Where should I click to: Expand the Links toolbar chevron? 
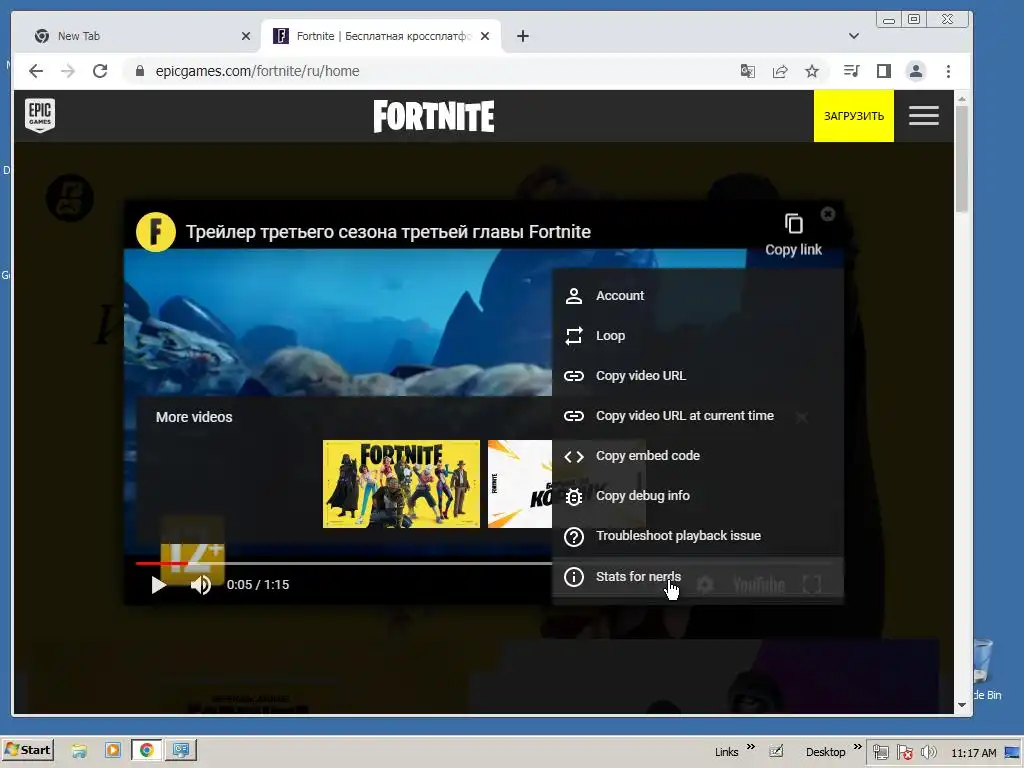coord(750,746)
